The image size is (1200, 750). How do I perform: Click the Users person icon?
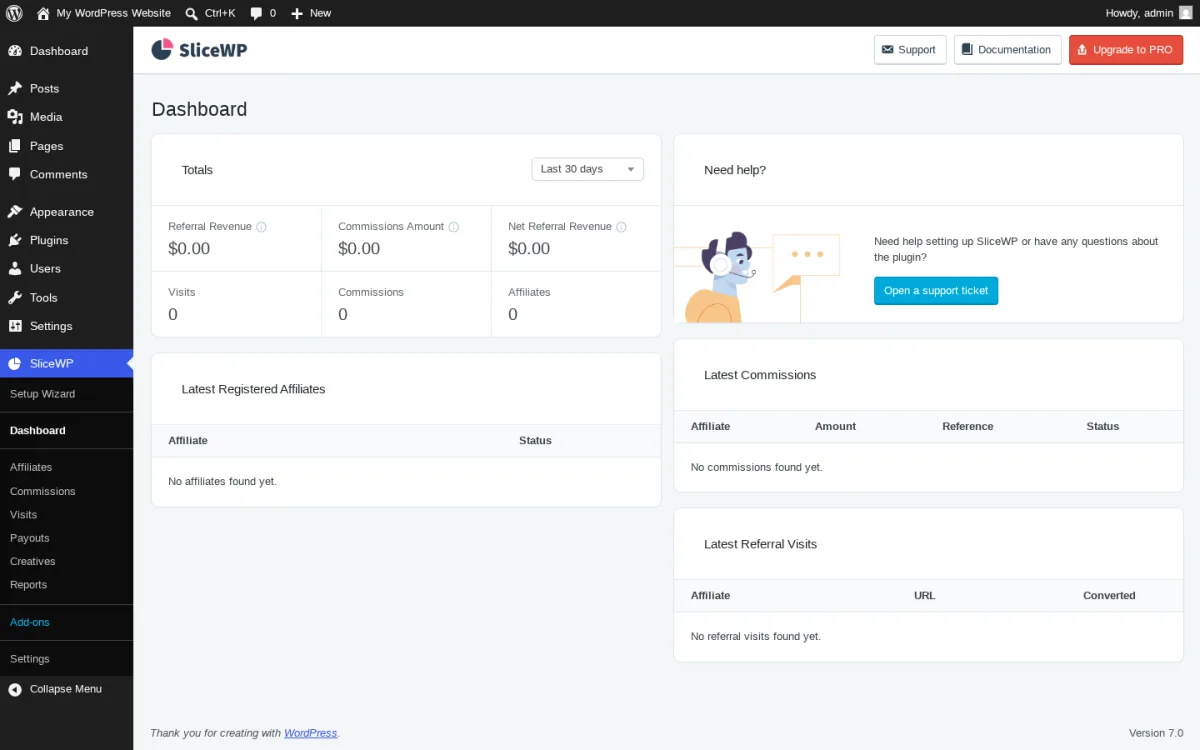pos(15,269)
